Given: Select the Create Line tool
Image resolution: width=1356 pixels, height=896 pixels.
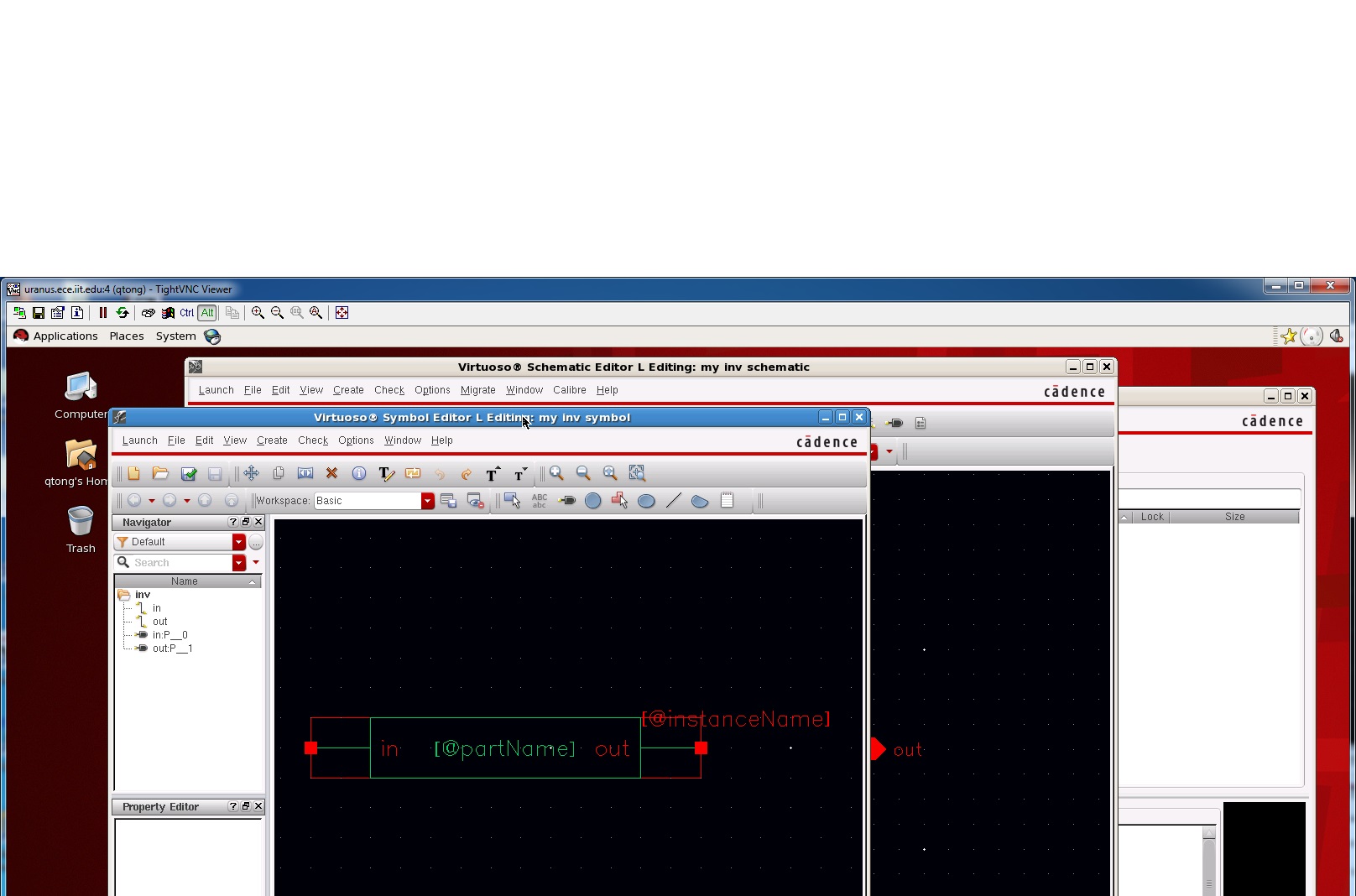Looking at the screenshot, I should [673, 501].
